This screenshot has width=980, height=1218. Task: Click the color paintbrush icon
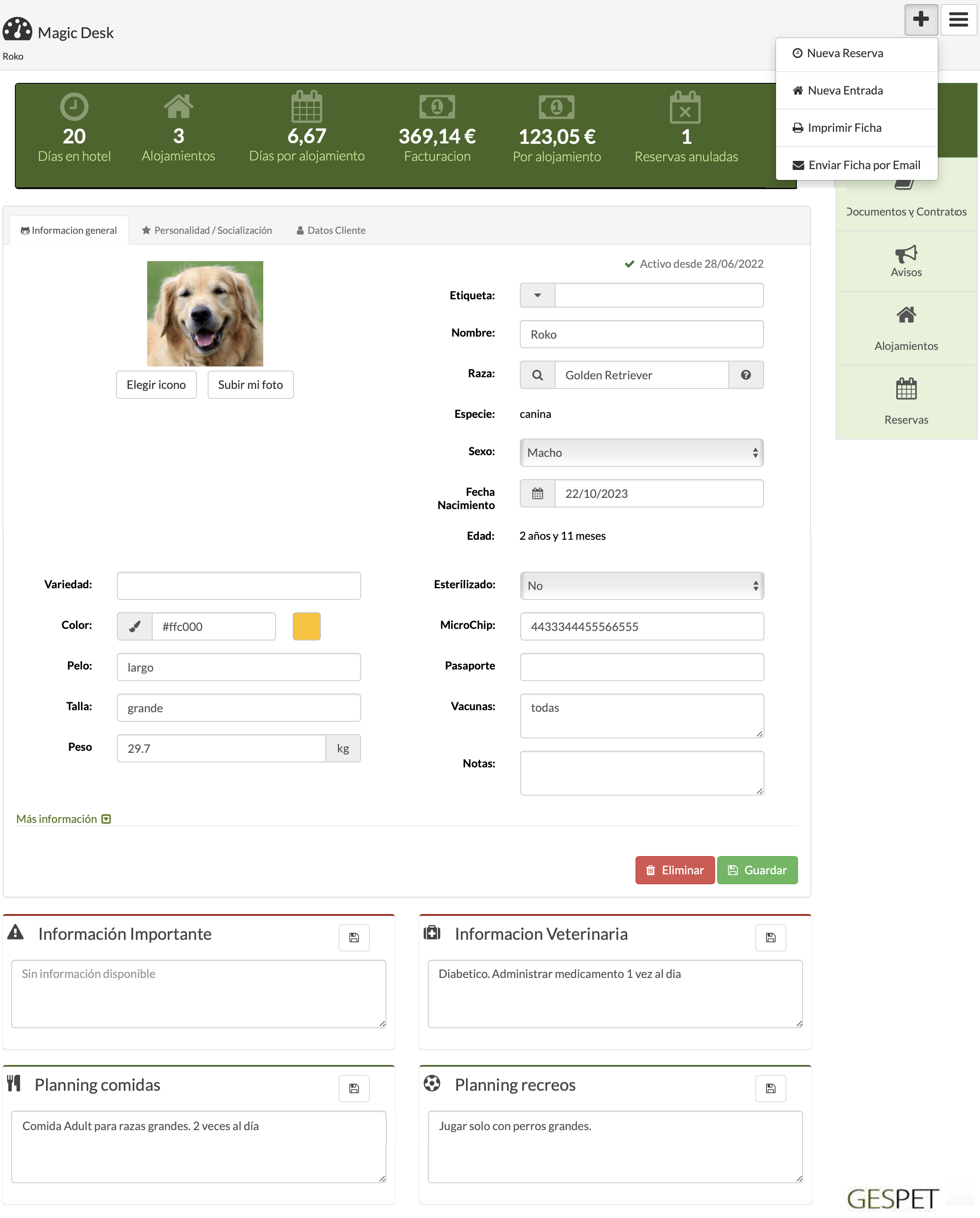pos(134,626)
